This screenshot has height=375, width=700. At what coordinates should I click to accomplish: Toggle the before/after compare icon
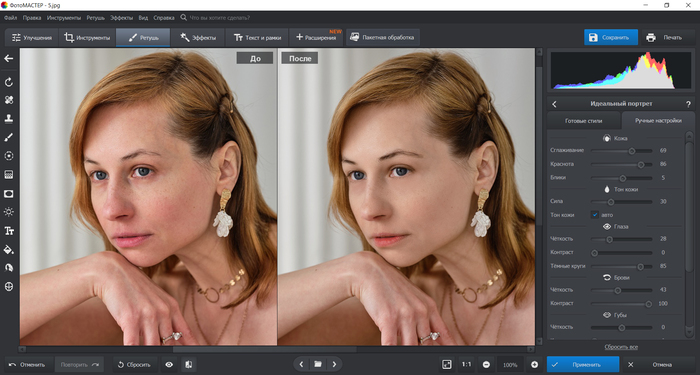pyautogui.click(x=189, y=365)
